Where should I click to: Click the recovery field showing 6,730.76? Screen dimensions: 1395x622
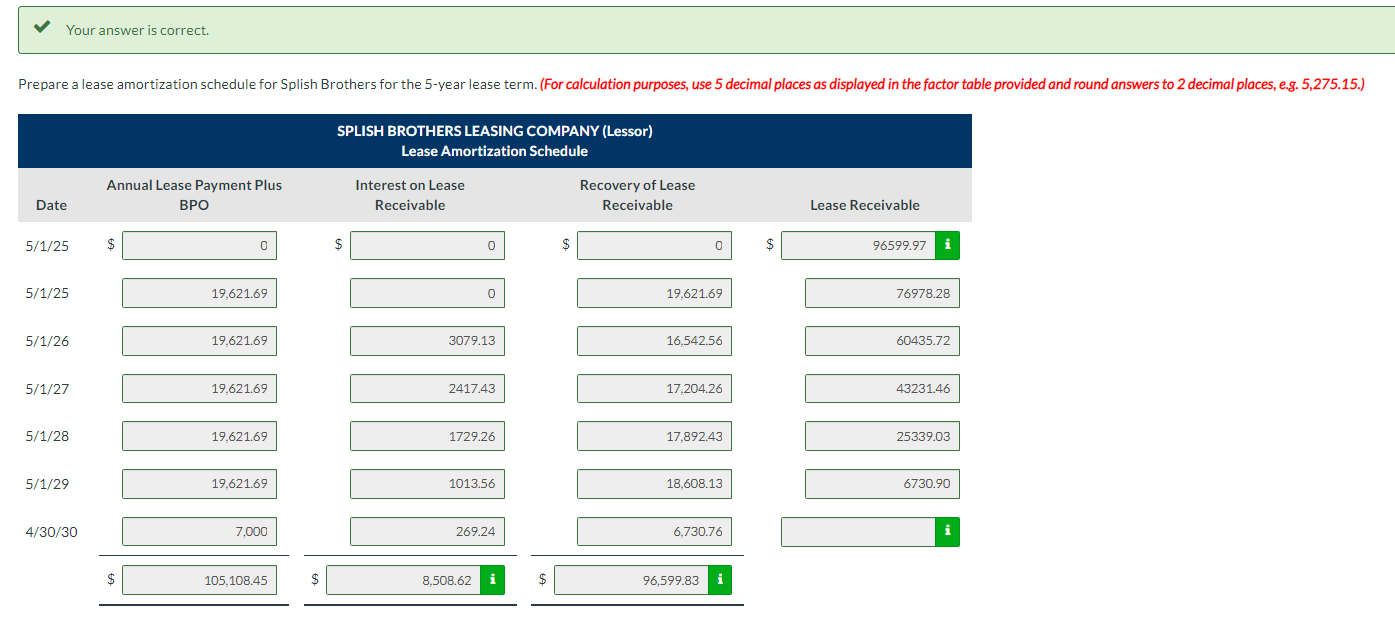coord(654,532)
